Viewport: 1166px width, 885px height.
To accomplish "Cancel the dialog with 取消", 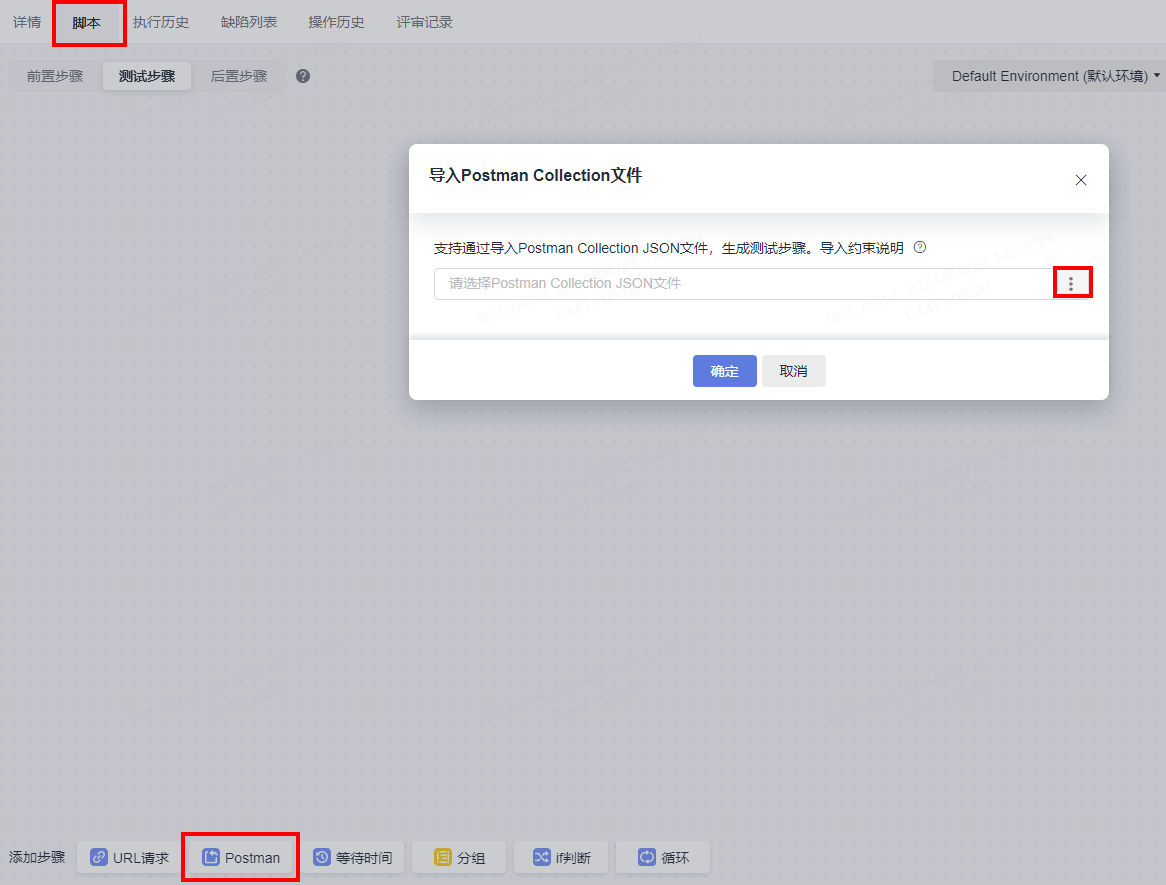I will (793, 371).
